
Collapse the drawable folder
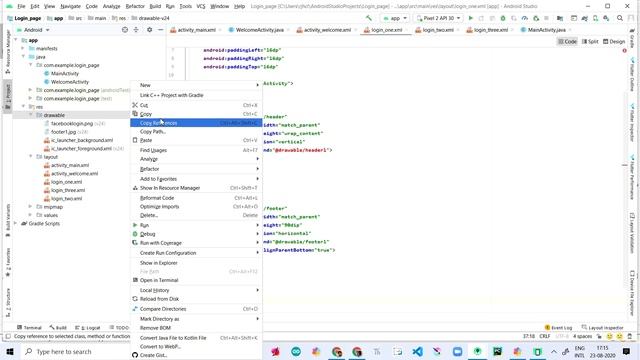click(x=31, y=115)
